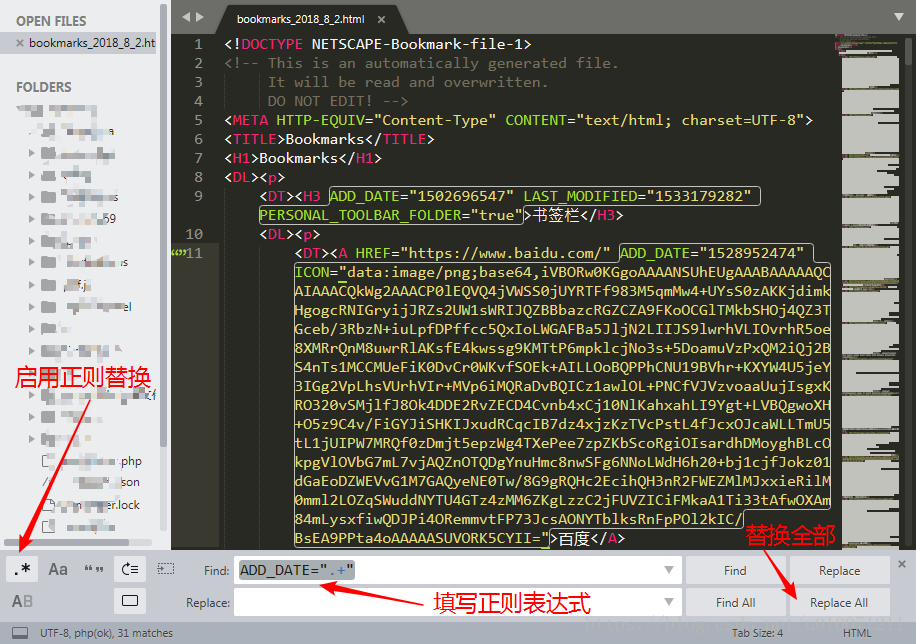
Task: Click the LAST_MODIFIED attribute on line 9
Action: click(580, 196)
